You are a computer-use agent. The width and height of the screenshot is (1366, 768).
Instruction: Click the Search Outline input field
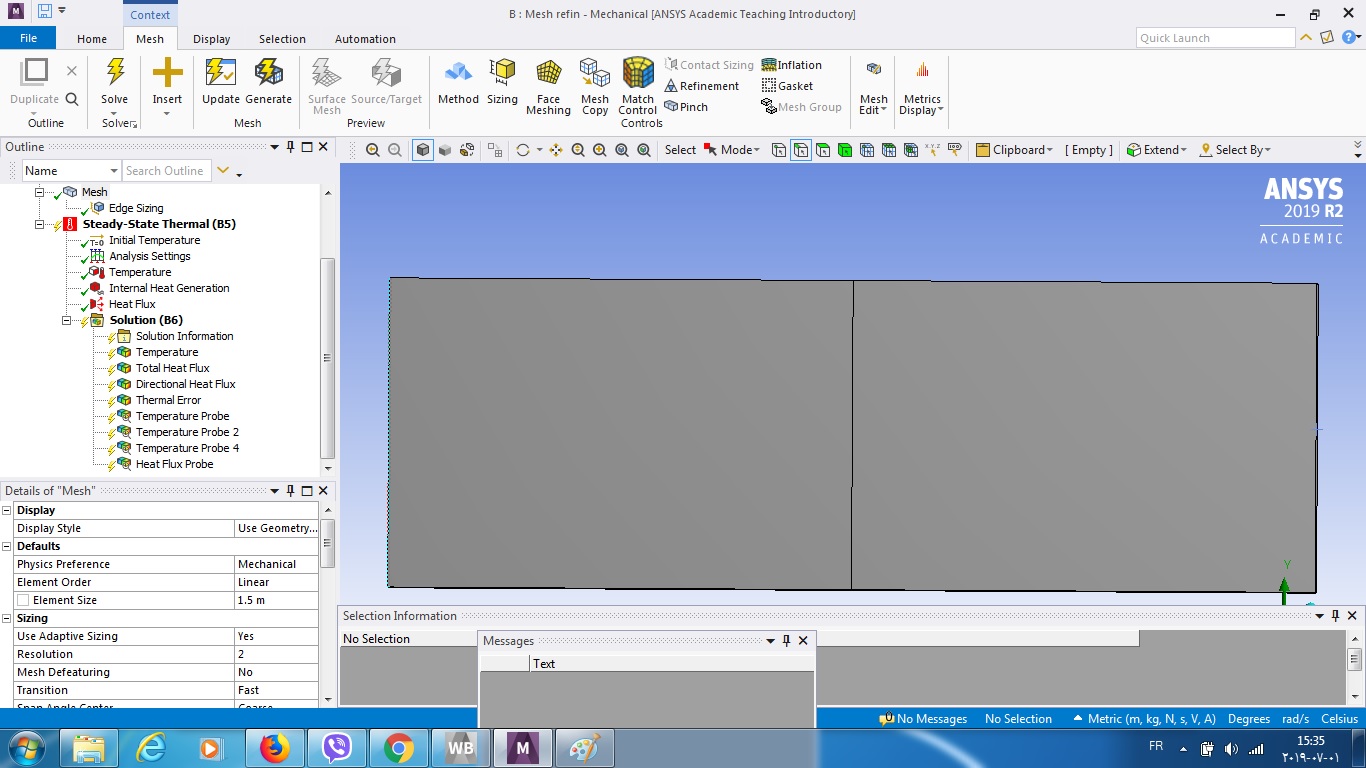click(x=167, y=171)
